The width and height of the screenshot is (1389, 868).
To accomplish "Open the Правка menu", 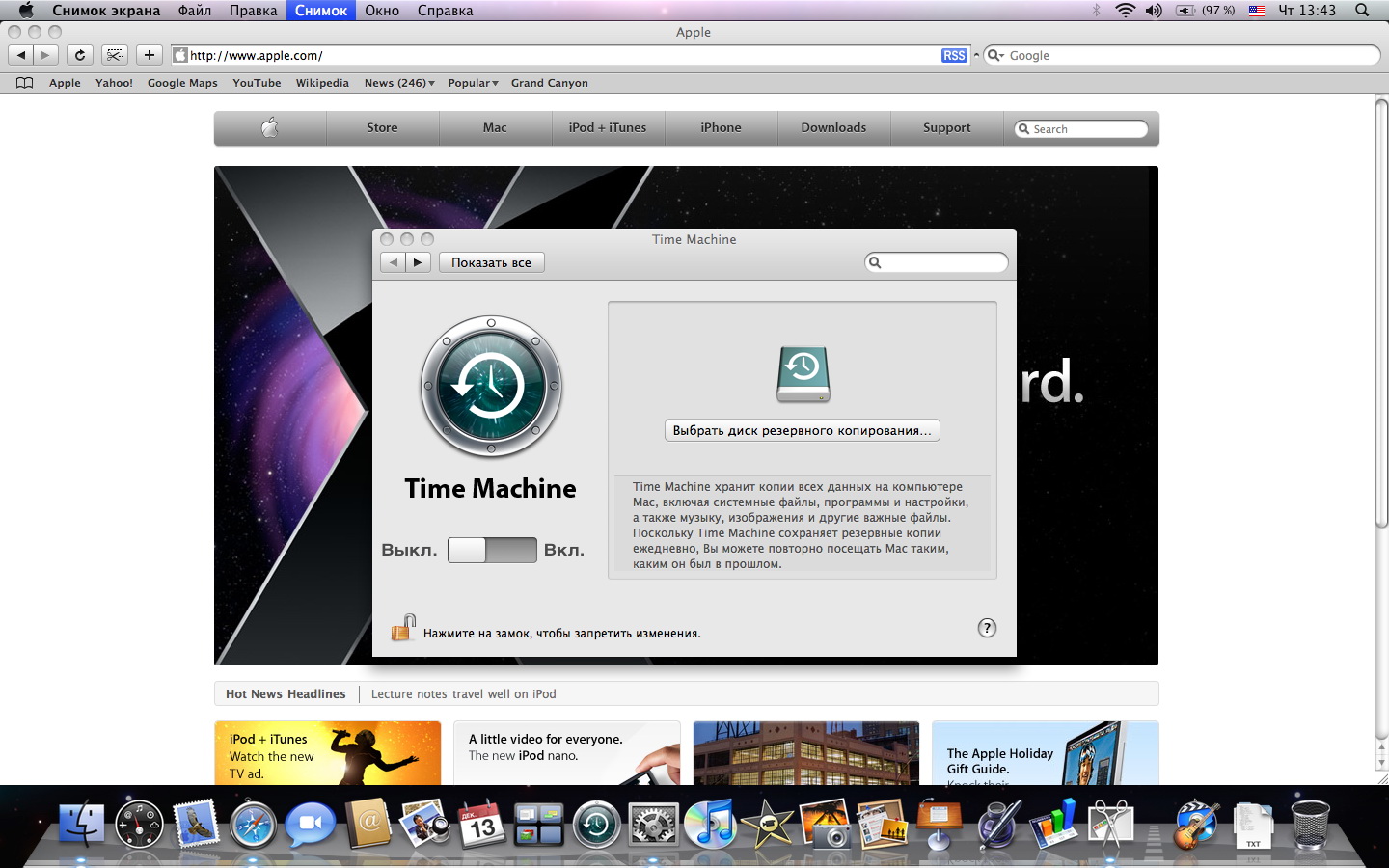I will pos(254,11).
